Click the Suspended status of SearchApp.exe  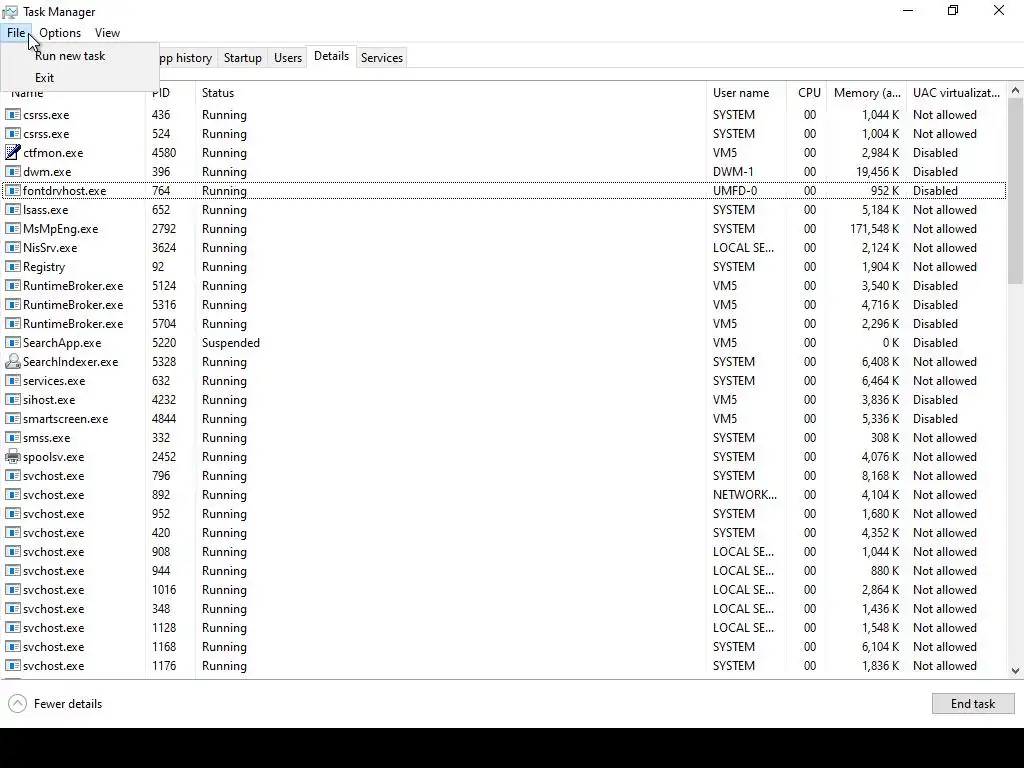pos(231,342)
